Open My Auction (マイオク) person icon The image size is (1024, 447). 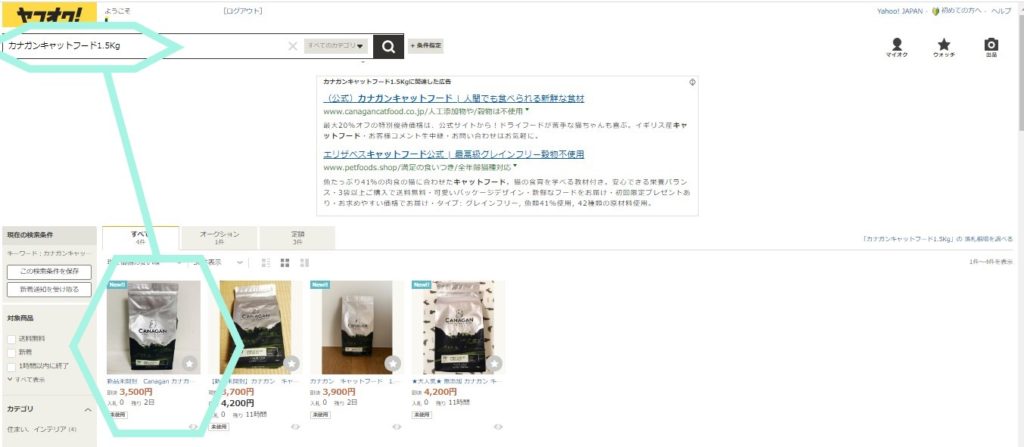click(897, 47)
